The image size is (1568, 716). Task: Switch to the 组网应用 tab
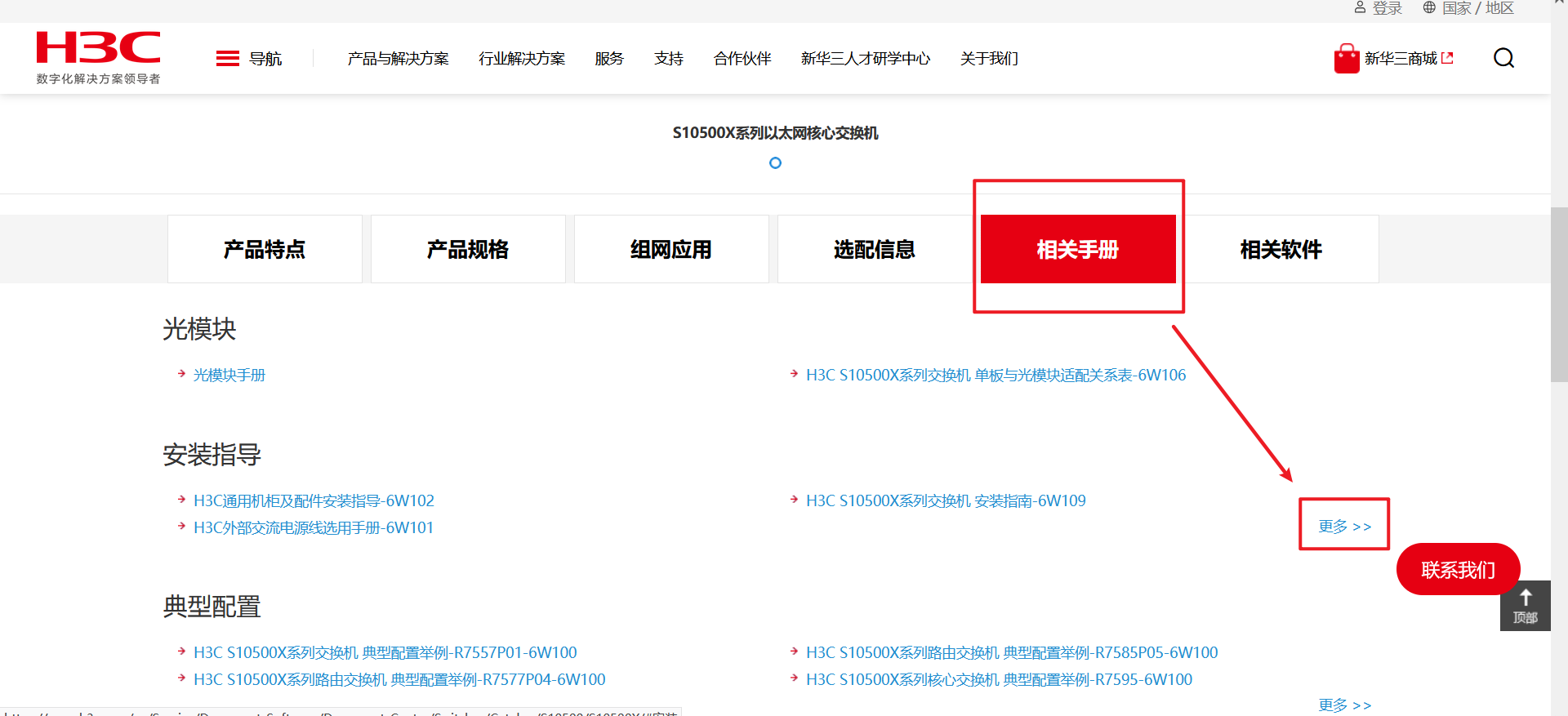pos(671,249)
